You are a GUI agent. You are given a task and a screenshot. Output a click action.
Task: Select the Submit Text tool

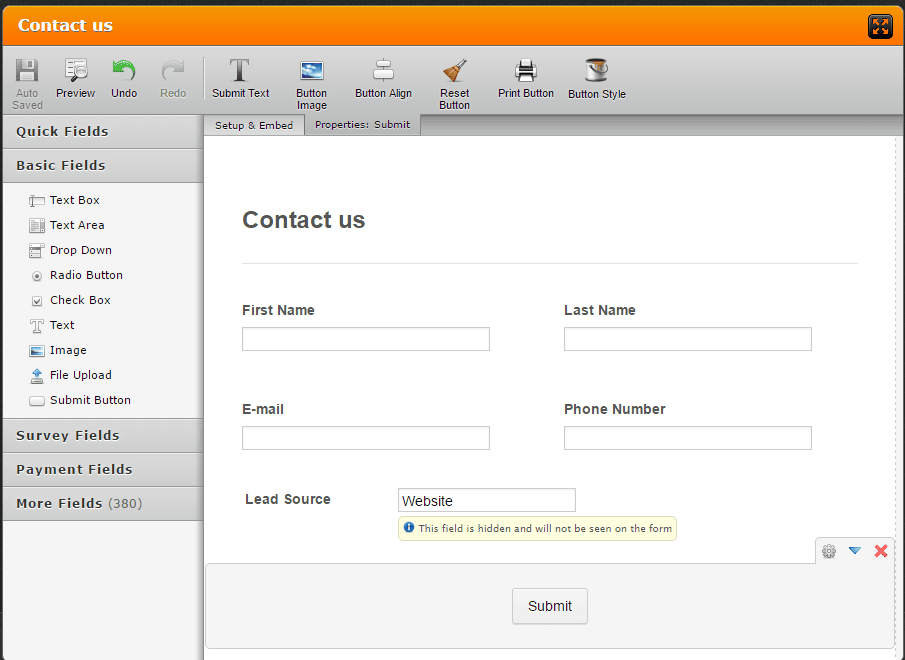click(x=240, y=78)
